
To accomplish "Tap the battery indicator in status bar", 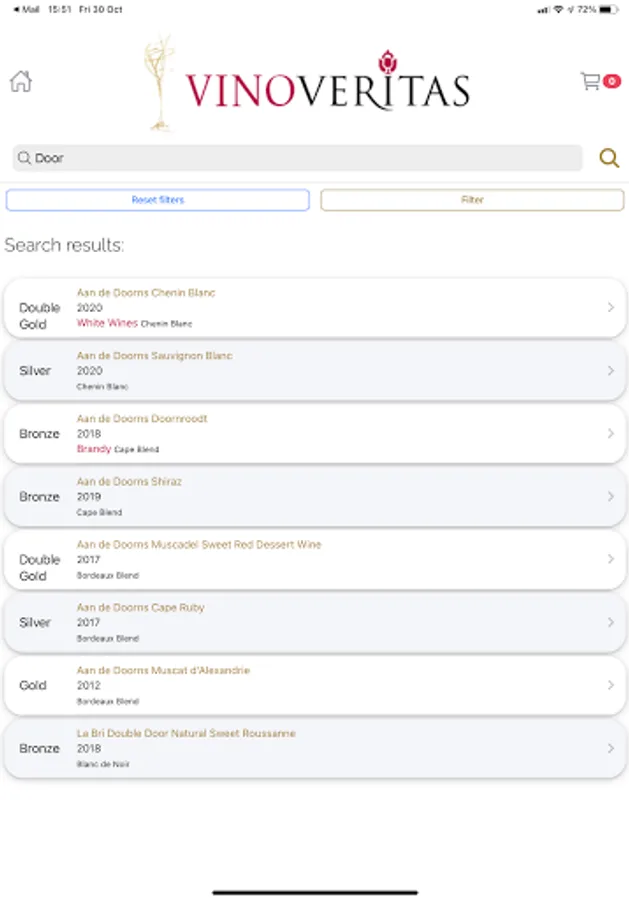I will click(x=609, y=9).
